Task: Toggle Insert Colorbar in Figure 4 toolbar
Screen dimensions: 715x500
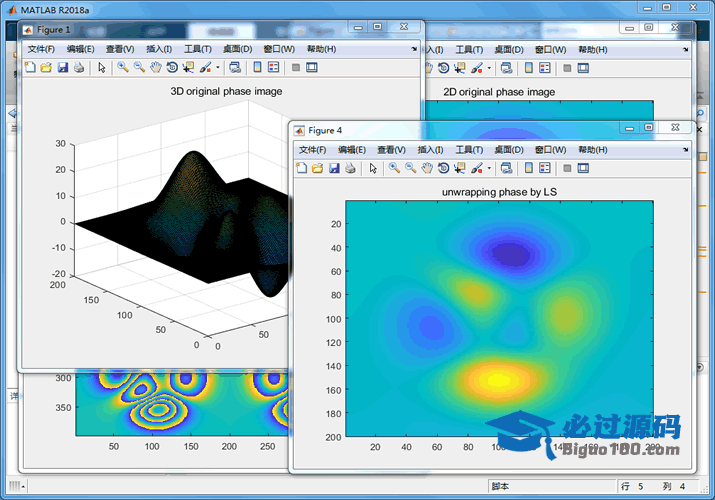Action: pyautogui.click(x=527, y=168)
